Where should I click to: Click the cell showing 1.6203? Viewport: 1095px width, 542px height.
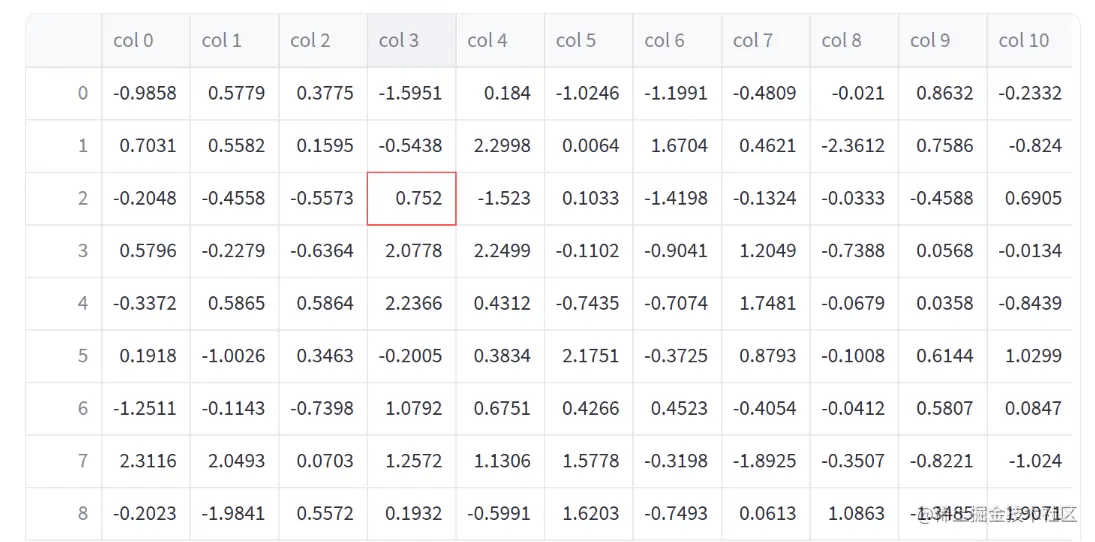click(589, 514)
